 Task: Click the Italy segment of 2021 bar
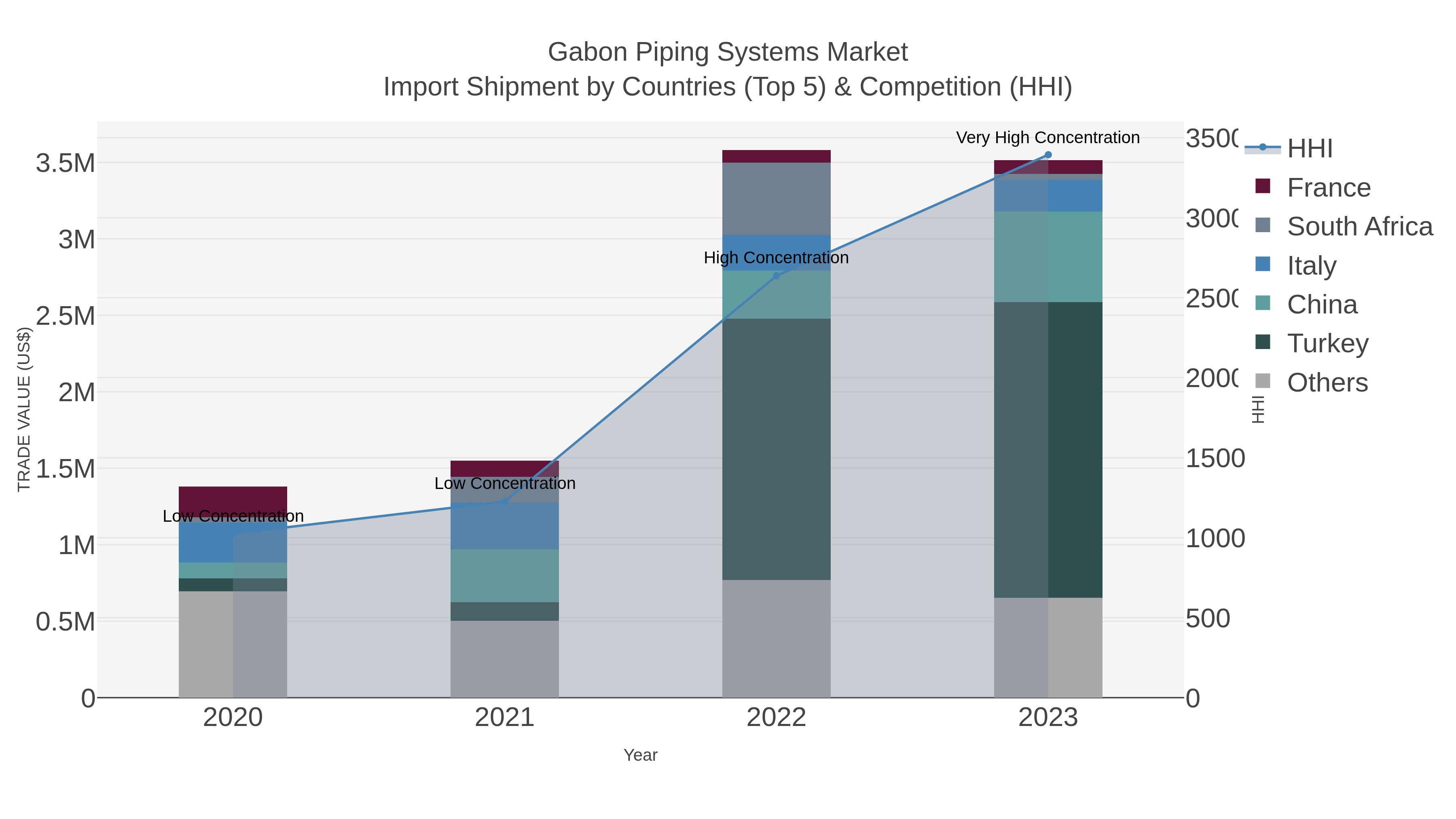[505, 526]
